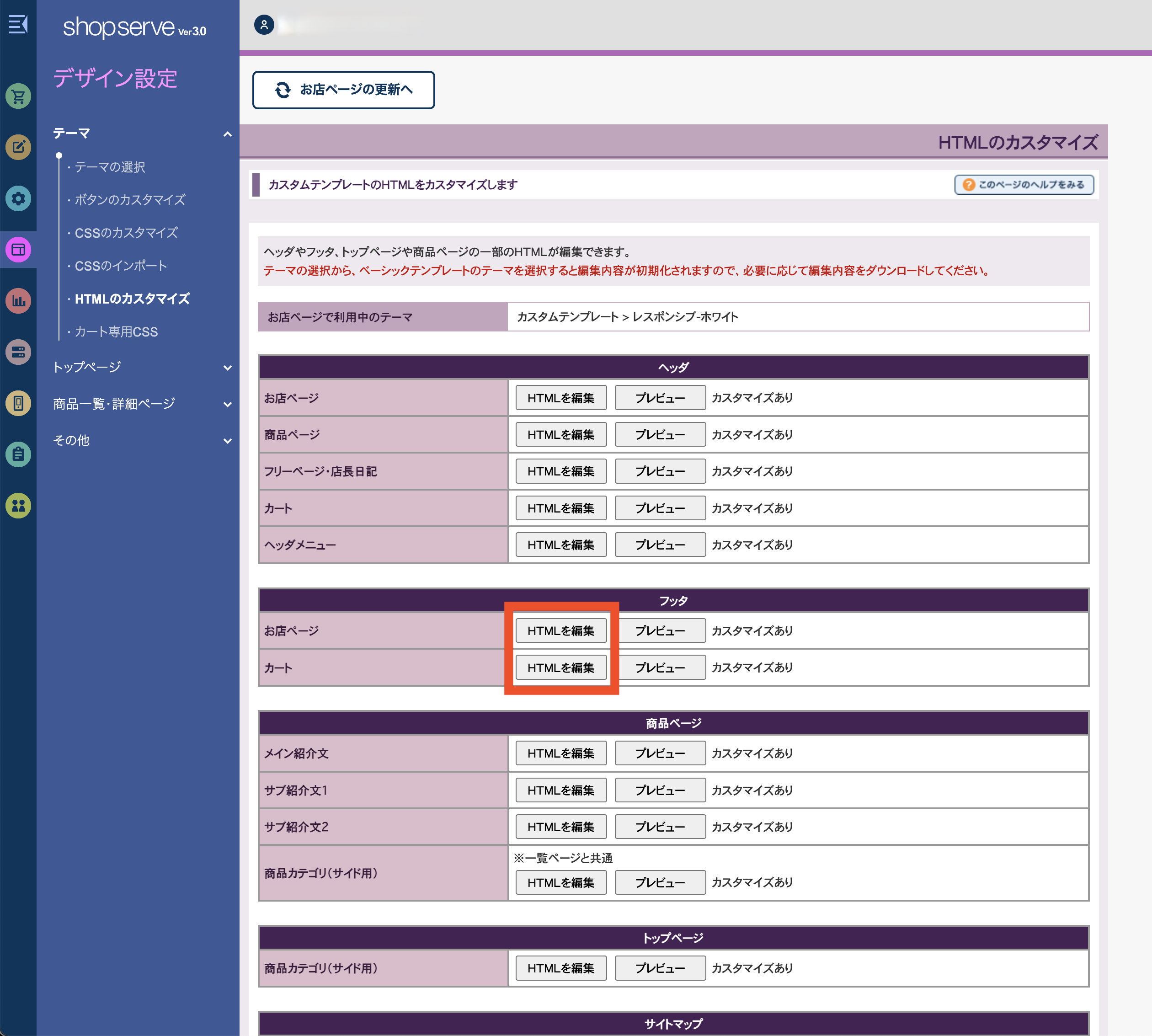Open the clipboard sidebar icon

18,454
